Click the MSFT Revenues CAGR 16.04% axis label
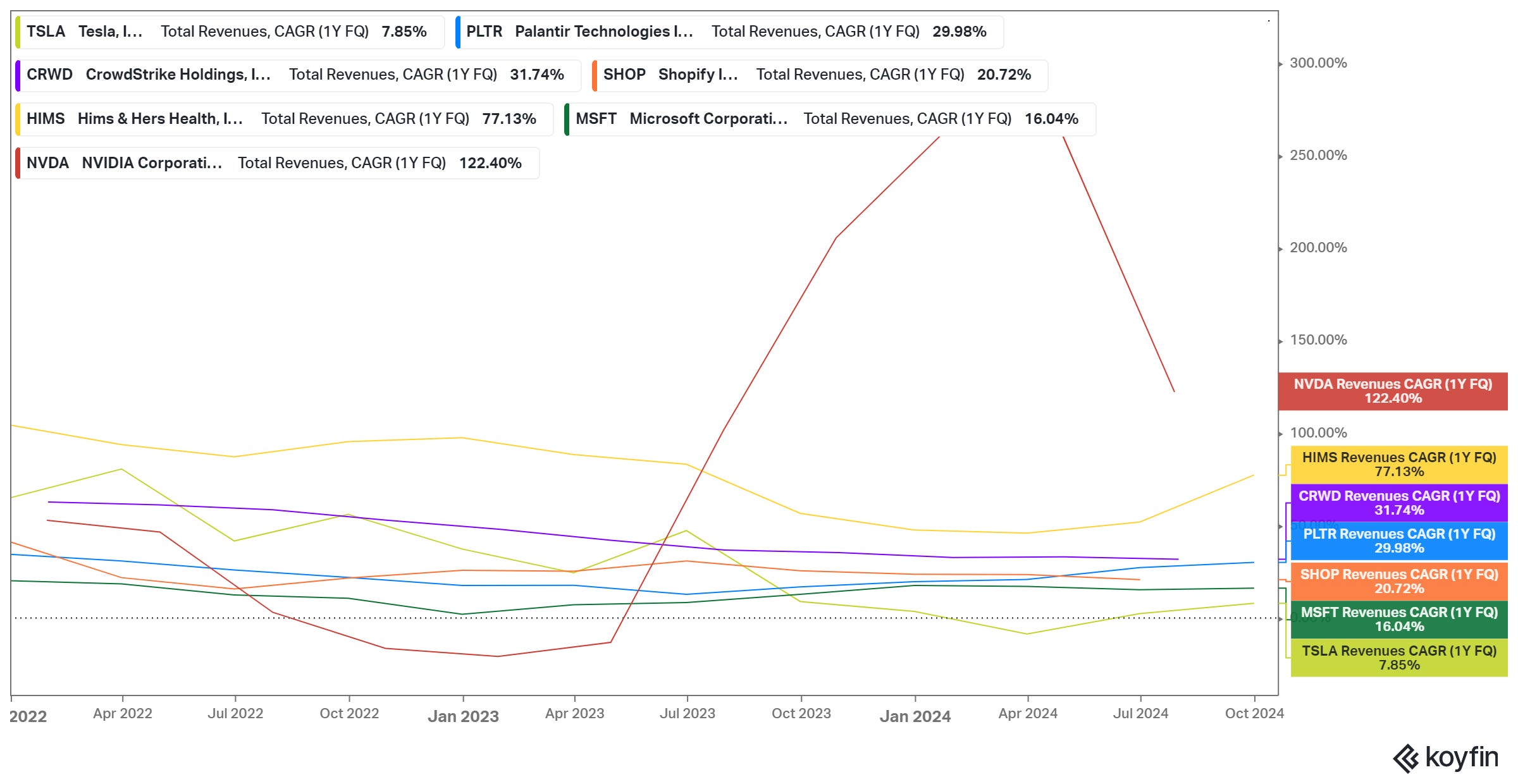This screenshot has height=784, width=1518. tap(1399, 620)
